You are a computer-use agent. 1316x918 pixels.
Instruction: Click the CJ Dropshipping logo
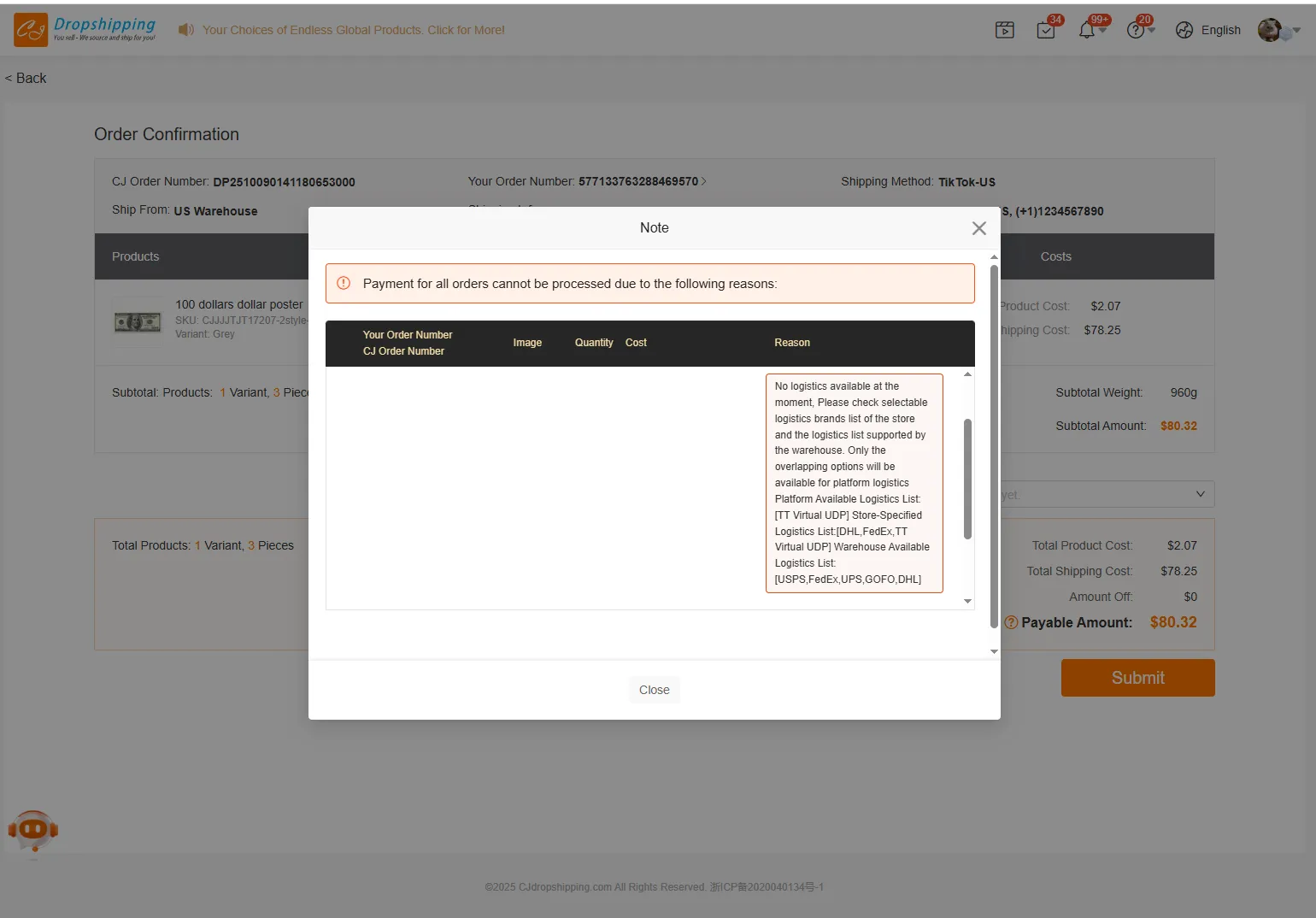pos(85,30)
